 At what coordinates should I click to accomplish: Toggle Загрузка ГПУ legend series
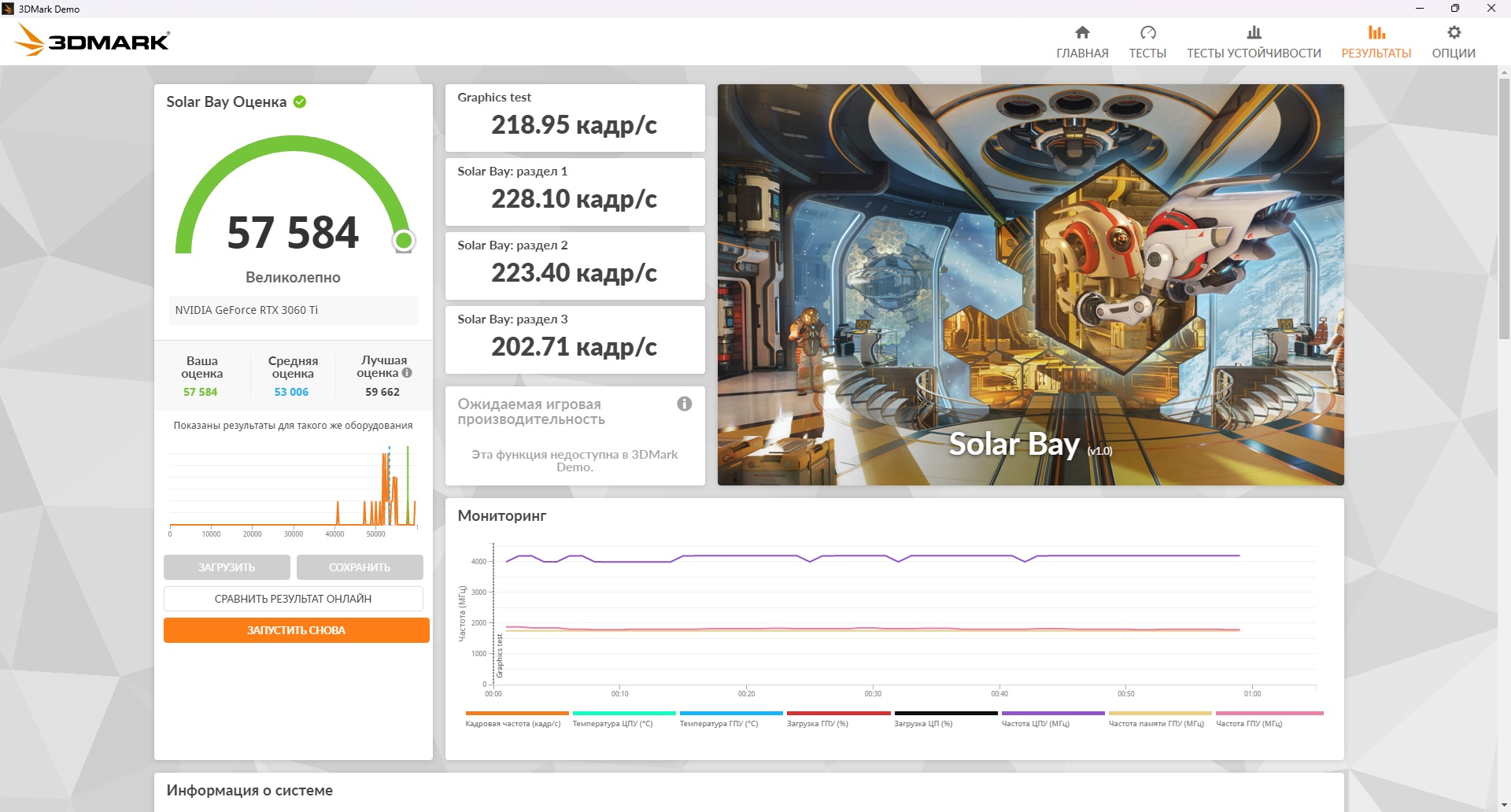pyautogui.click(x=838, y=720)
